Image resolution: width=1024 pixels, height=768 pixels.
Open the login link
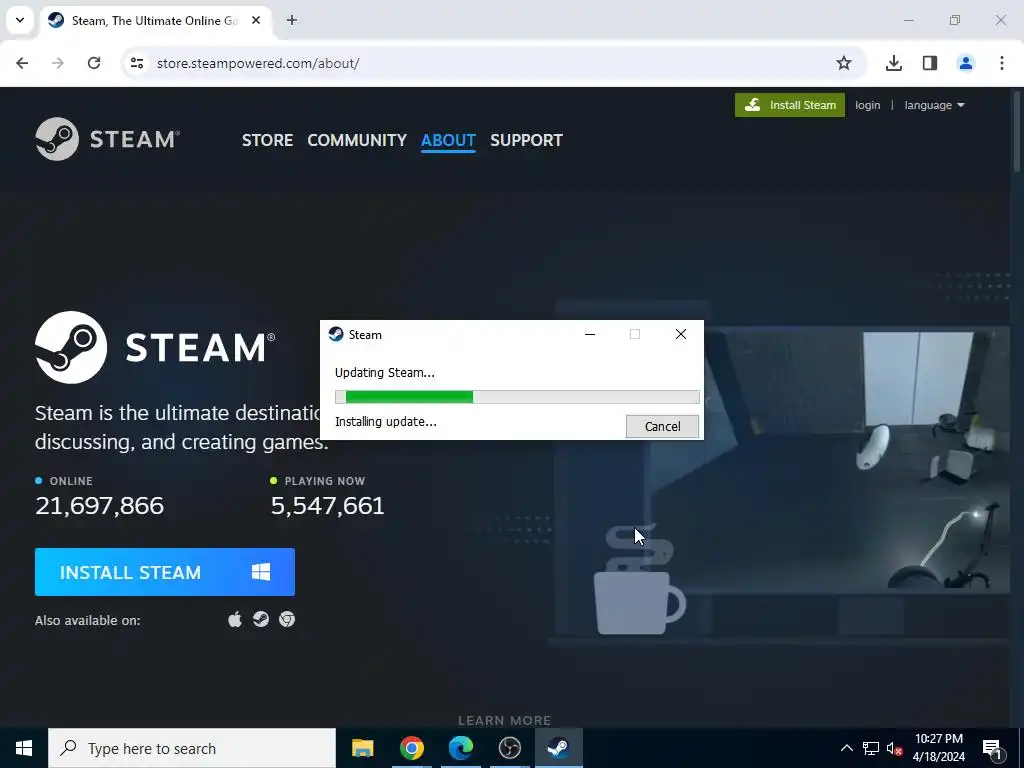(x=867, y=105)
